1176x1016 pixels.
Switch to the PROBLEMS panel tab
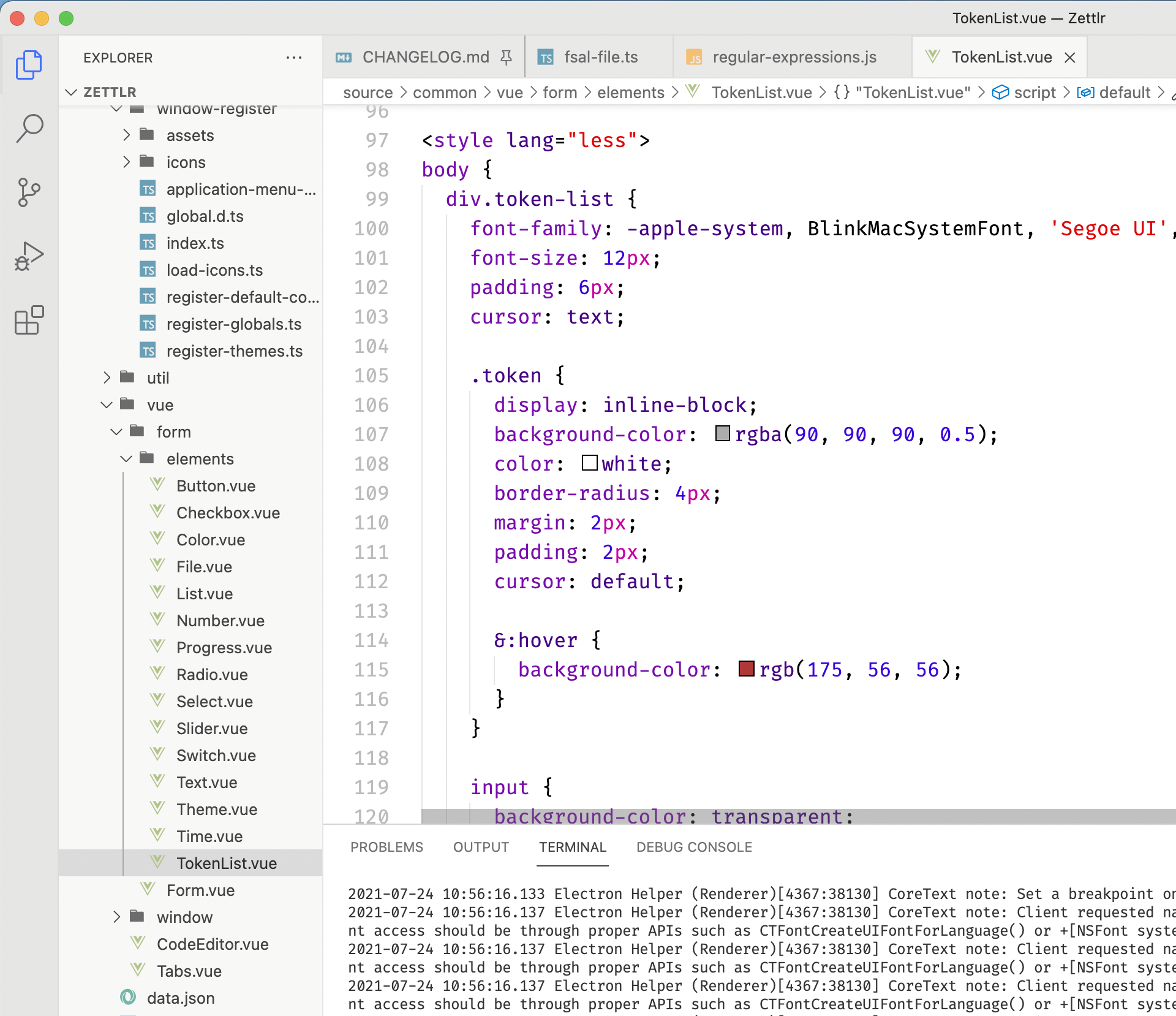tap(386, 847)
